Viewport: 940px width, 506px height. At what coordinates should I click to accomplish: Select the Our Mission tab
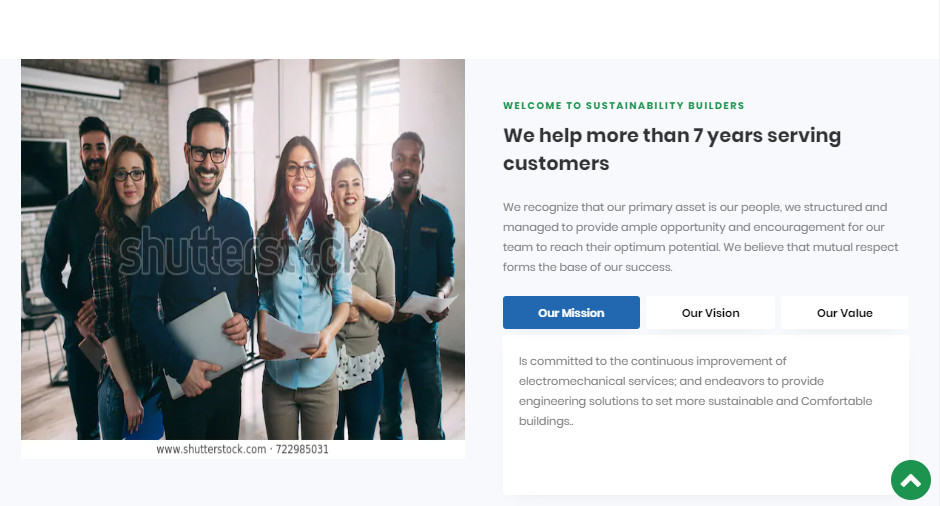pyautogui.click(x=571, y=312)
